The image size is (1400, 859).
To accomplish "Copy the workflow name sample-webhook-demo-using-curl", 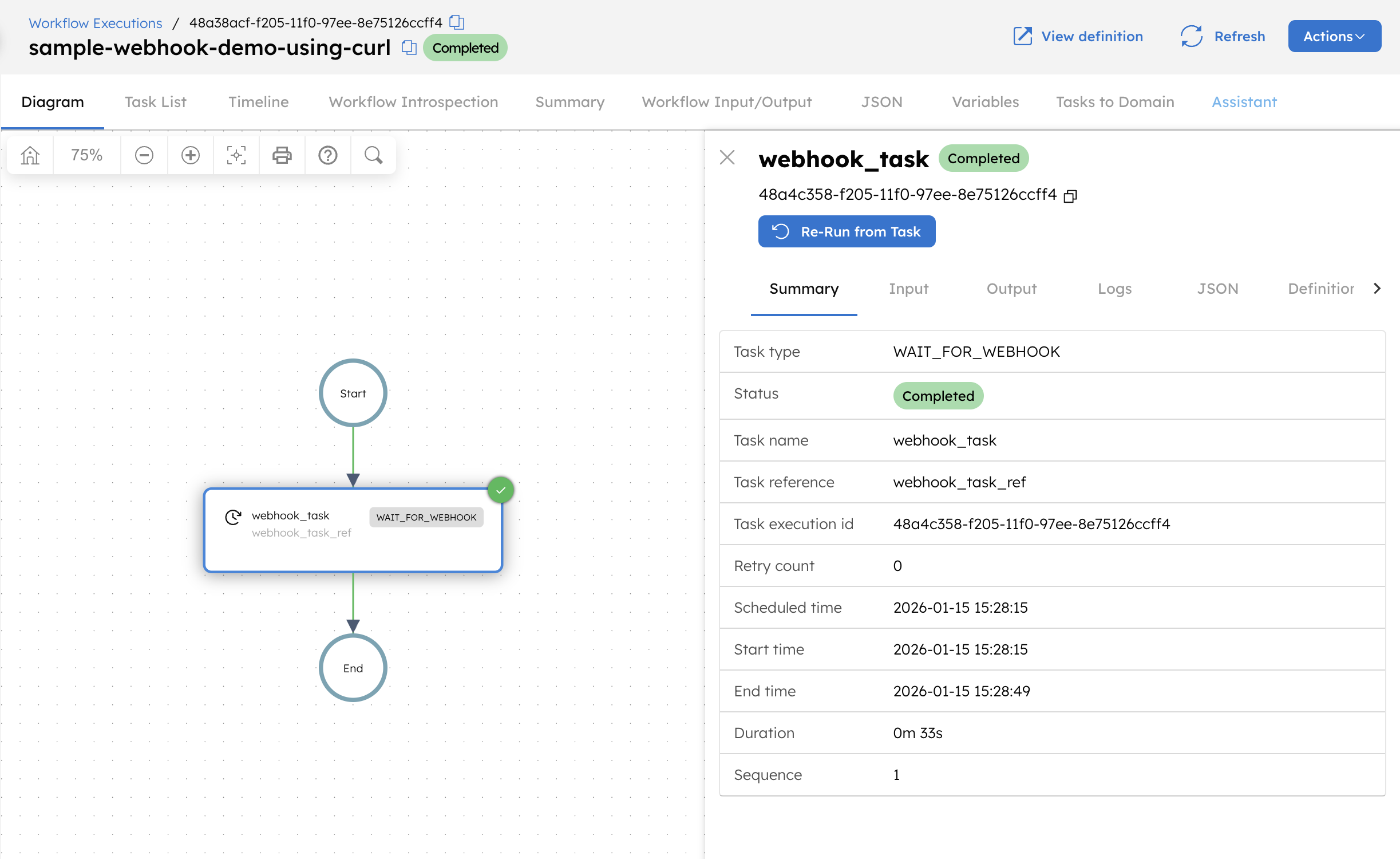I will pyautogui.click(x=409, y=48).
